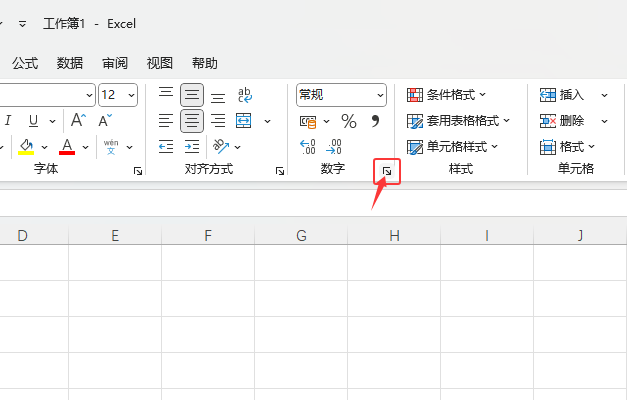Open 对齐方式 settings dialog launcher

pyautogui.click(x=280, y=172)
